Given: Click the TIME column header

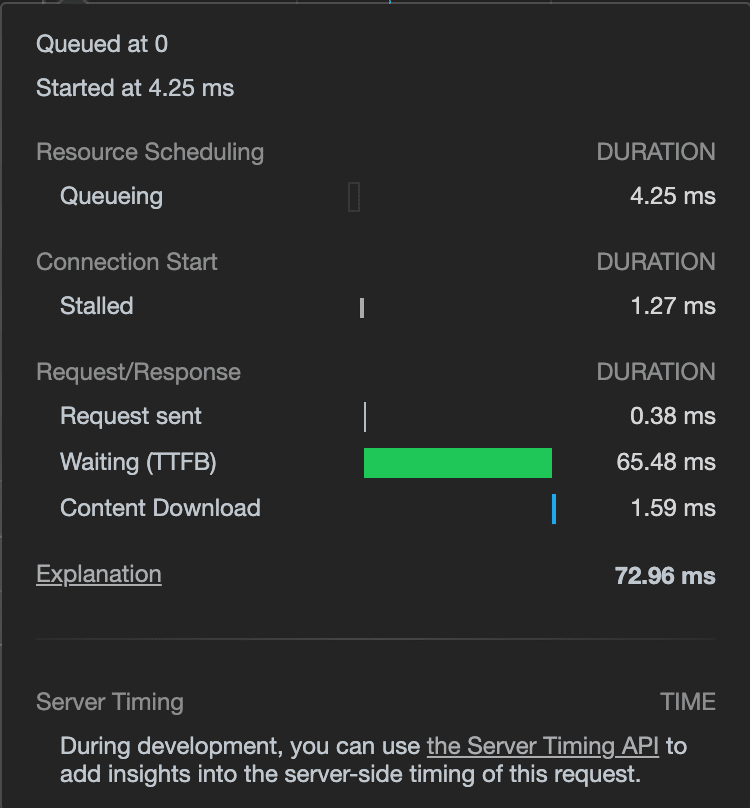Looking at the screenshot, I should coord(688,702).
